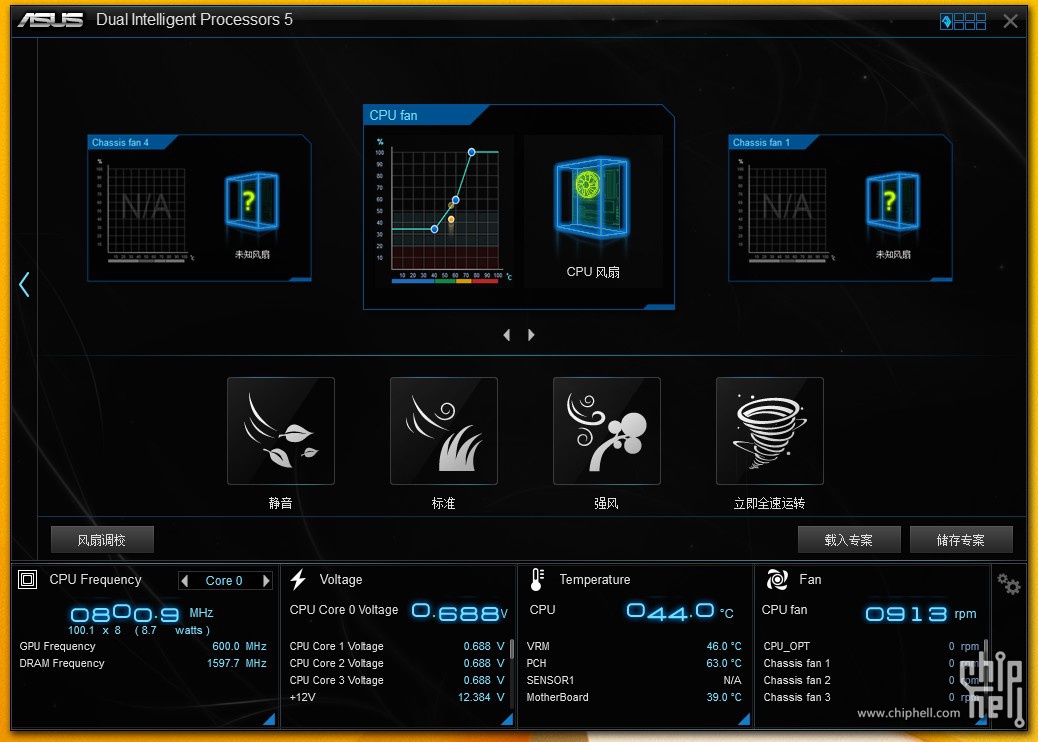Click the CPU fan chassis illustration icon
This screenshot has width=1038, height=742.
[592, 197]
